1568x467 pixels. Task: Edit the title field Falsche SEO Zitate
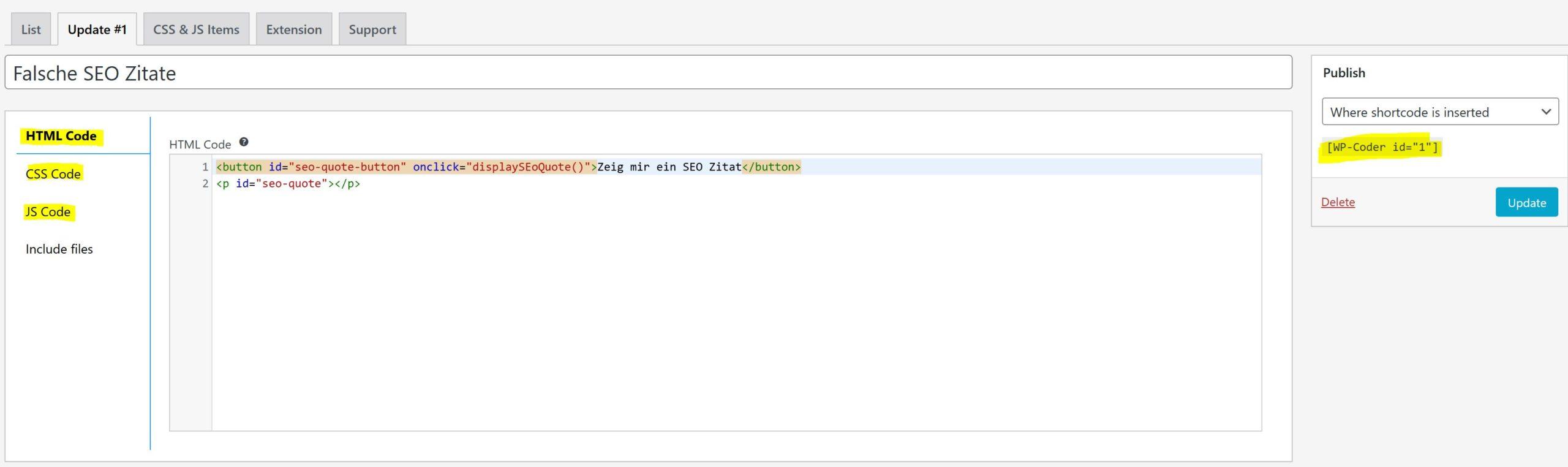(x=649, y=73)
